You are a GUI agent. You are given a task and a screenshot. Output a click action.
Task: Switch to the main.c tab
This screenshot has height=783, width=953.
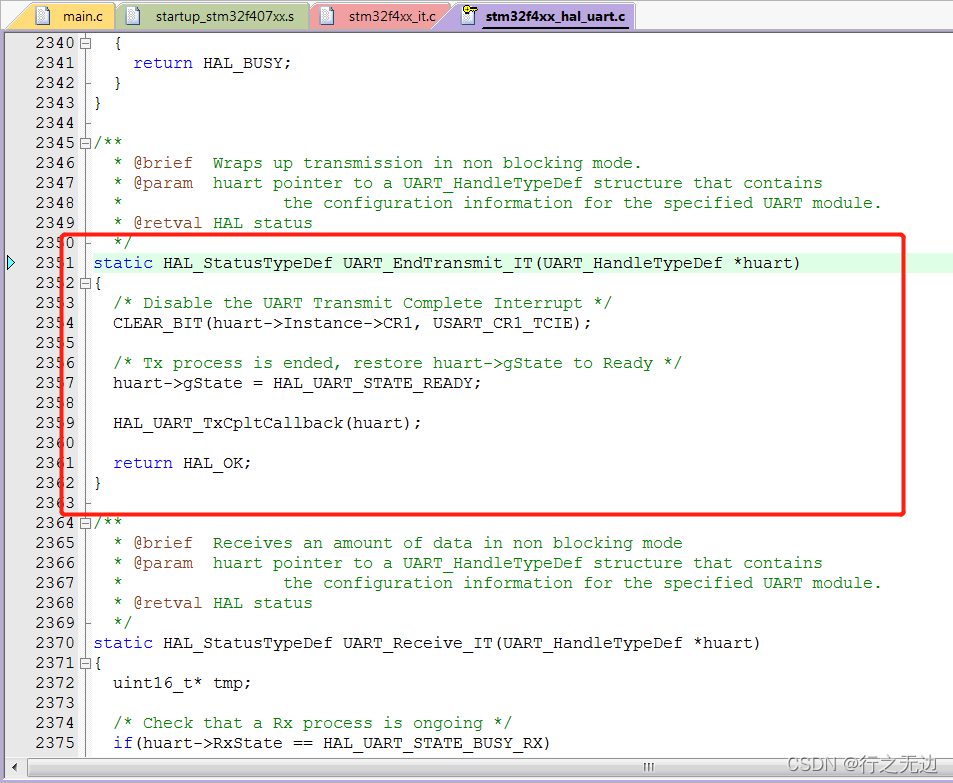coord(67,16)
